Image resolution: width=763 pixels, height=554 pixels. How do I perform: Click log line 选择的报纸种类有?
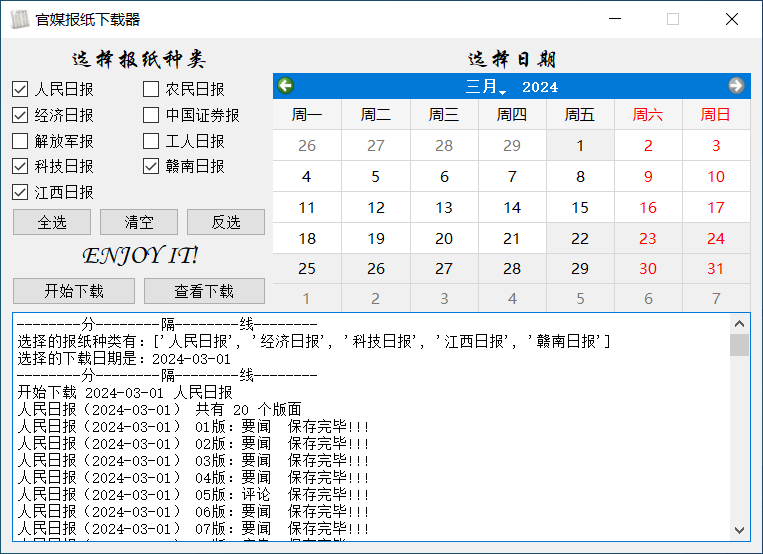313,342
